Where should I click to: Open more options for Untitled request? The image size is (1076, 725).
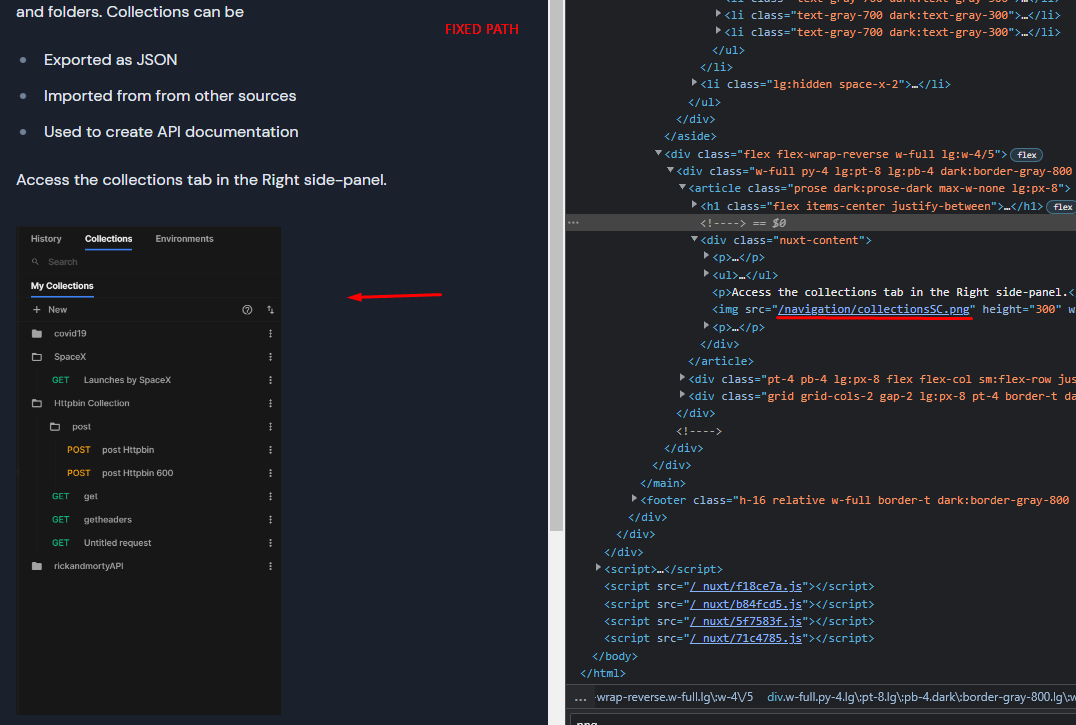[270, 543]
